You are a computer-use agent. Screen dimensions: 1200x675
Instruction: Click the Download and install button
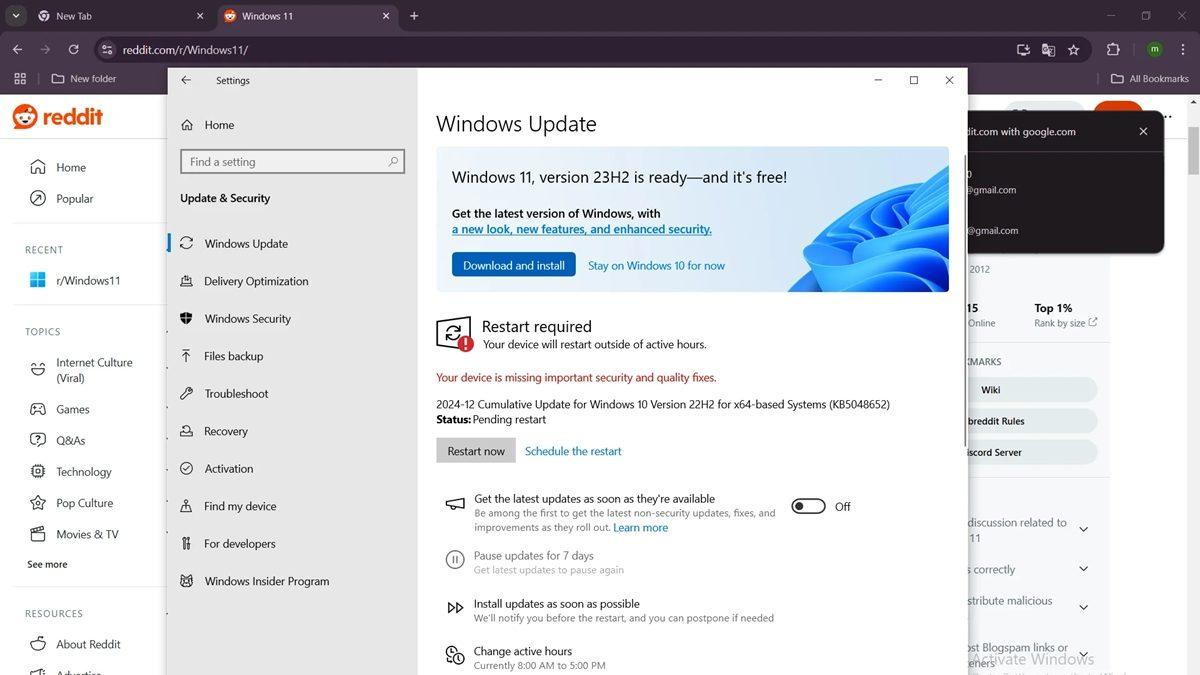point(513,266)
